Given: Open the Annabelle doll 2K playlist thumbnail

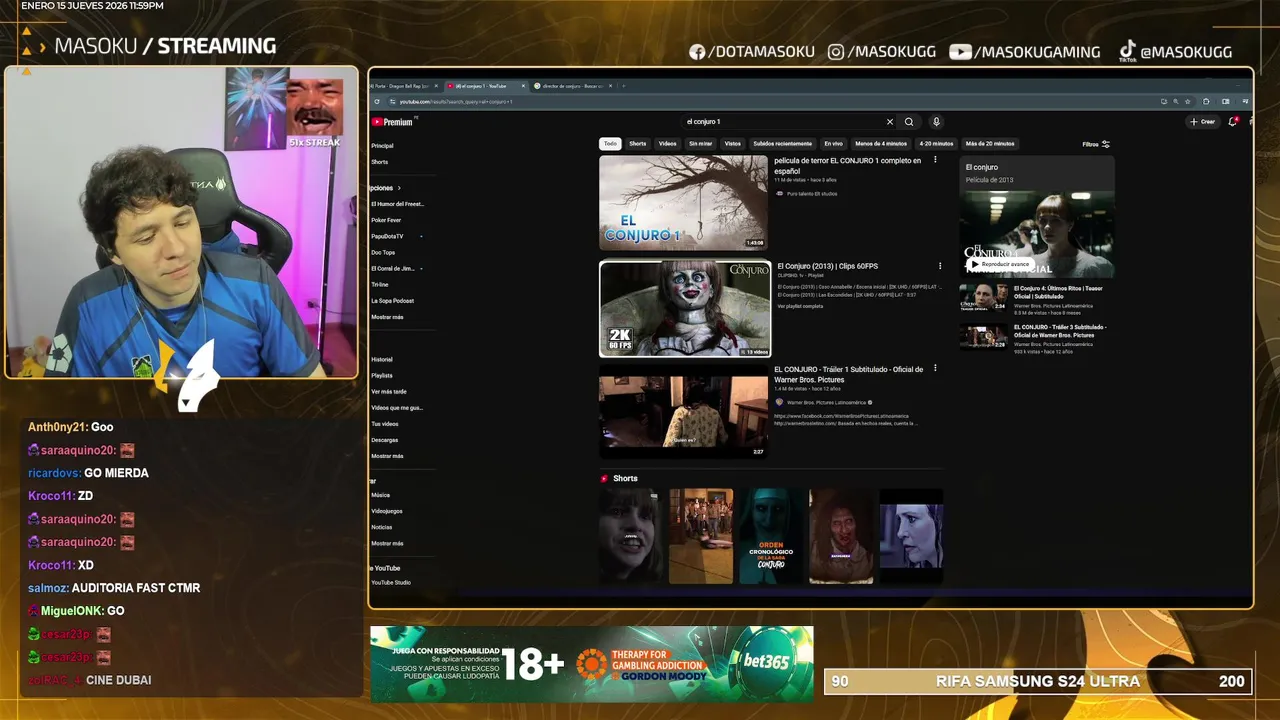Looking at the screenshot, I should point(685,309).
